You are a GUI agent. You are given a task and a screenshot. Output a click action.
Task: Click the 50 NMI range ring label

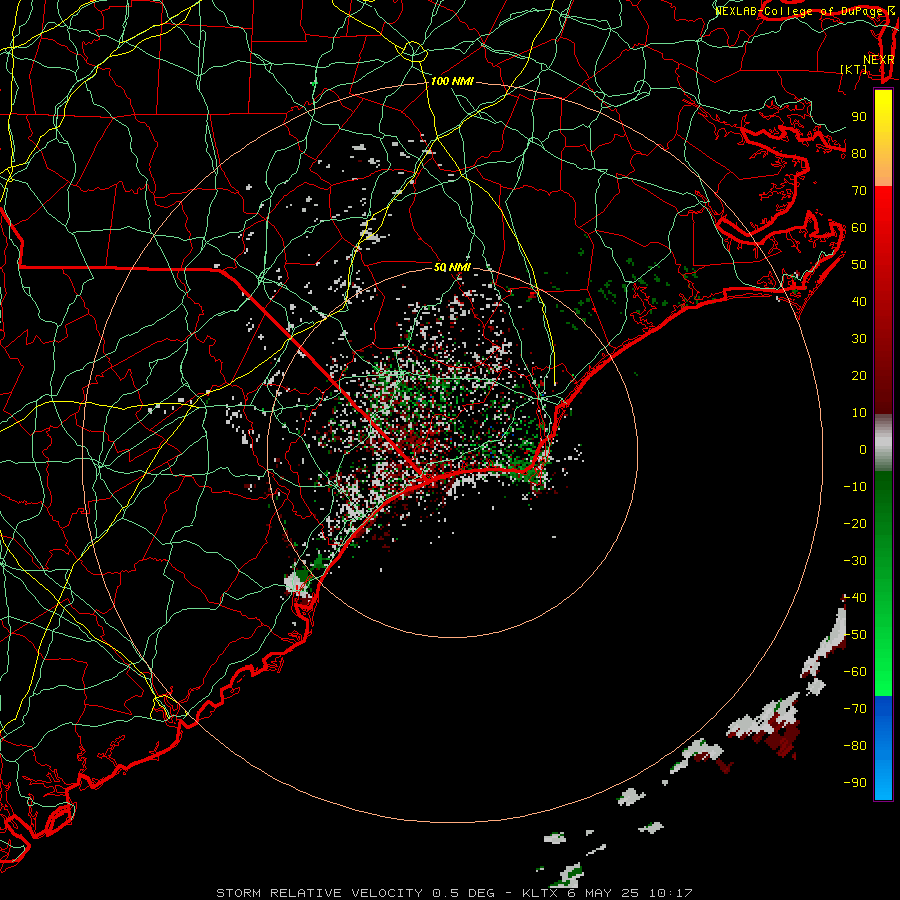452,267
